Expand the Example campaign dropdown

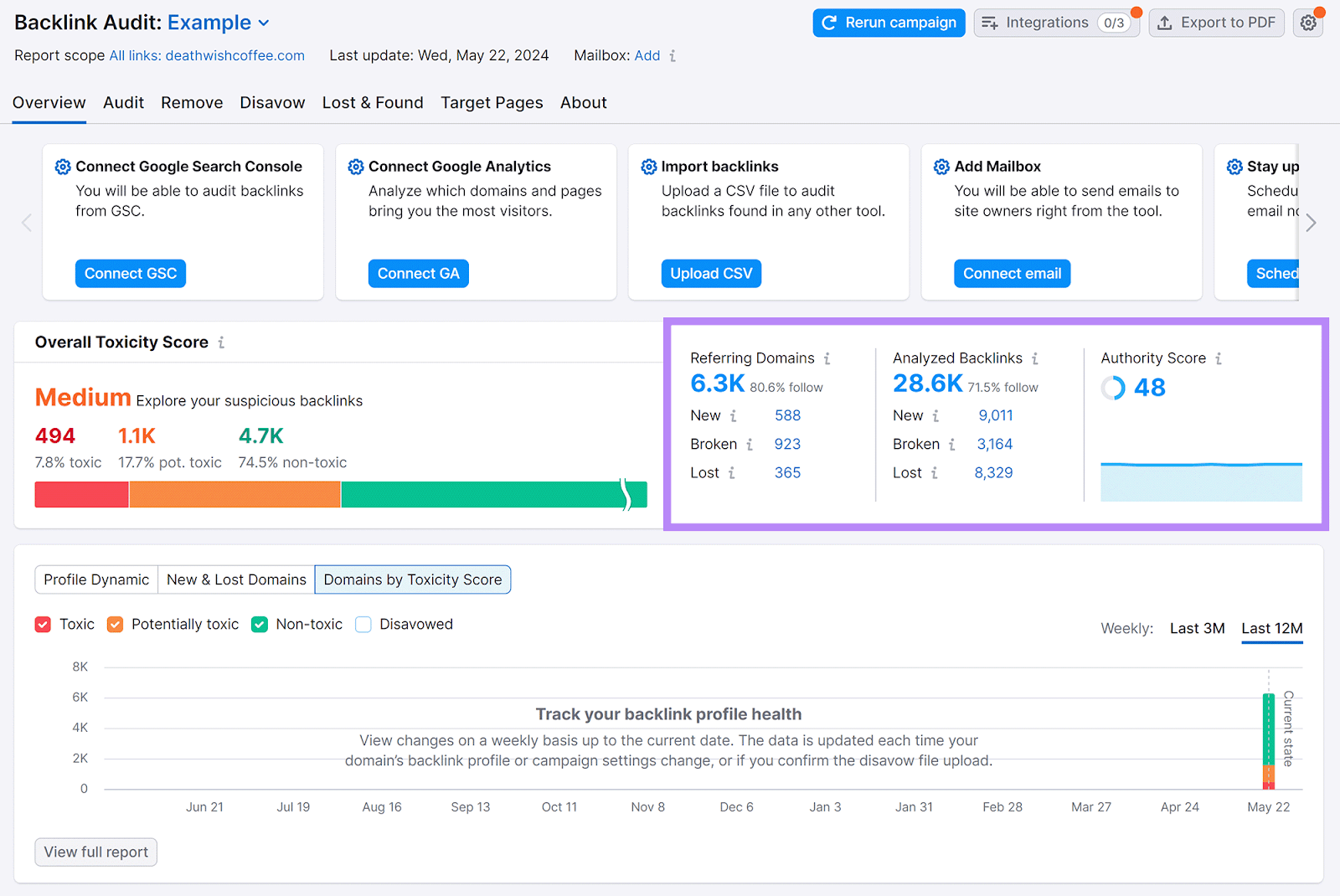[263, 23]
